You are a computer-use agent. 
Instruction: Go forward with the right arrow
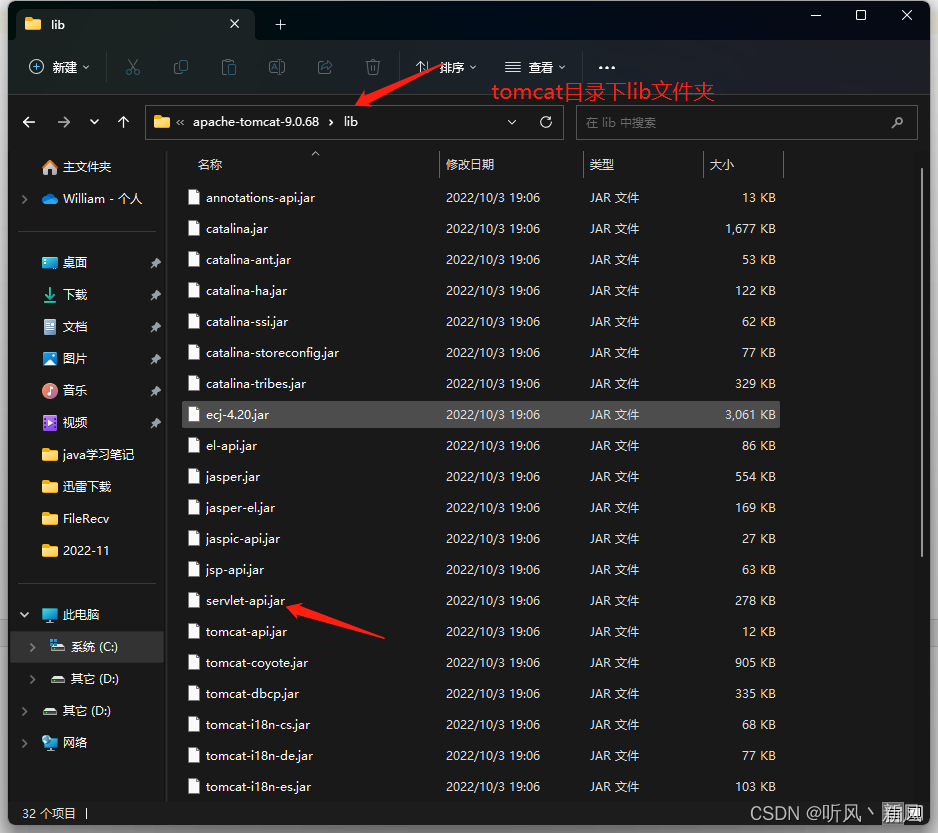tap(63, 123)
